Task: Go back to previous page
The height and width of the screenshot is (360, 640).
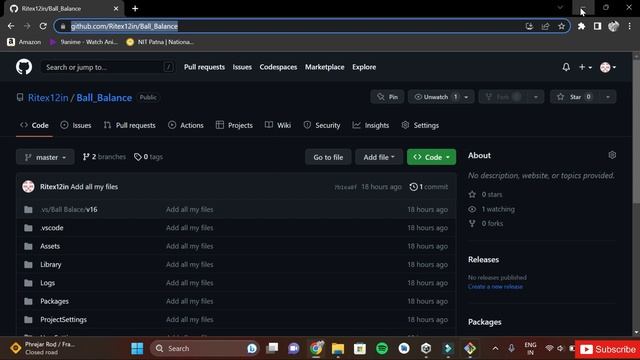Action: (x=11, y=26)
